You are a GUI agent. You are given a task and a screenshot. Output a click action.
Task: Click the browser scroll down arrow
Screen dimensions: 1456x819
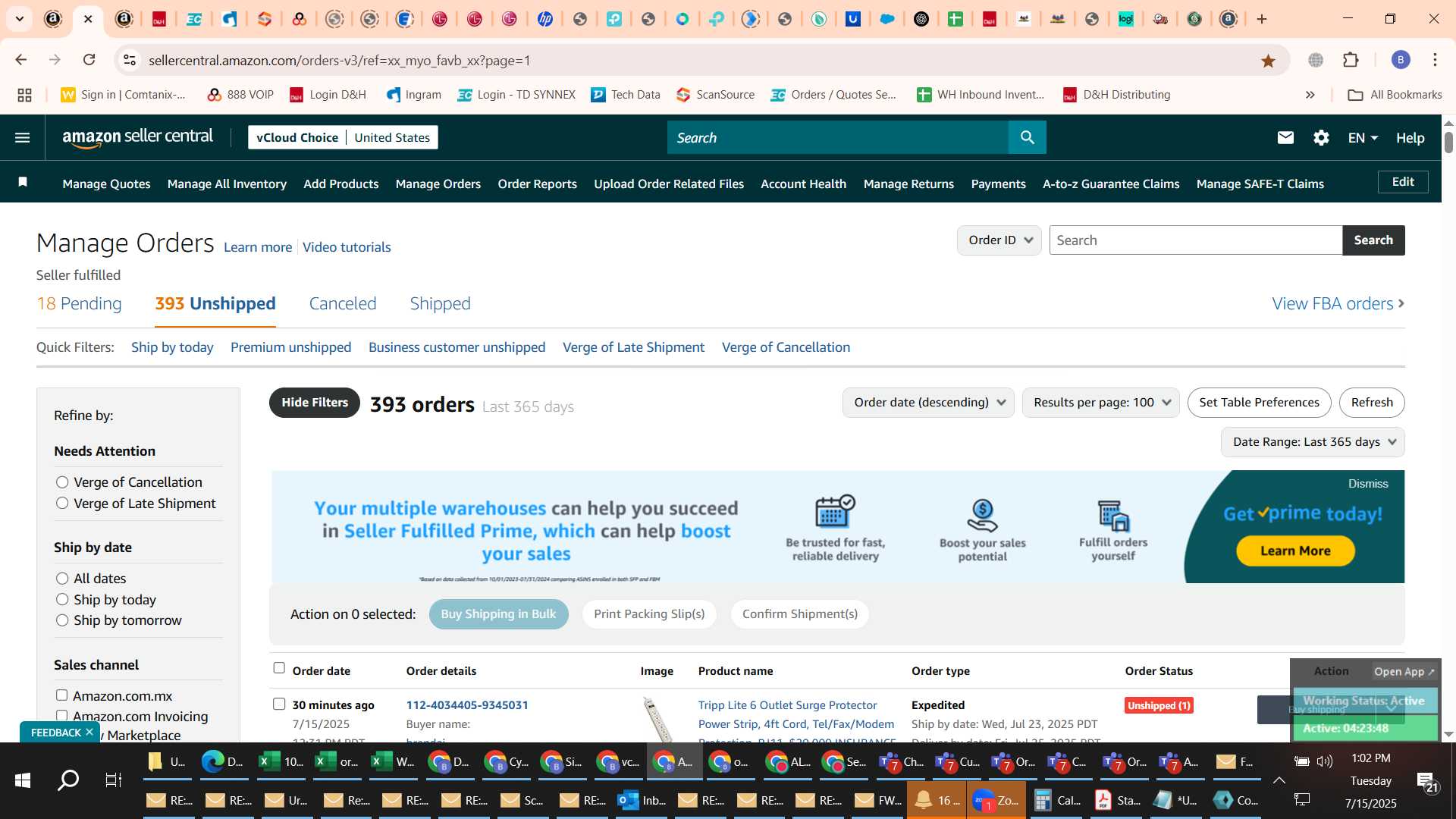click(1448, 733)
